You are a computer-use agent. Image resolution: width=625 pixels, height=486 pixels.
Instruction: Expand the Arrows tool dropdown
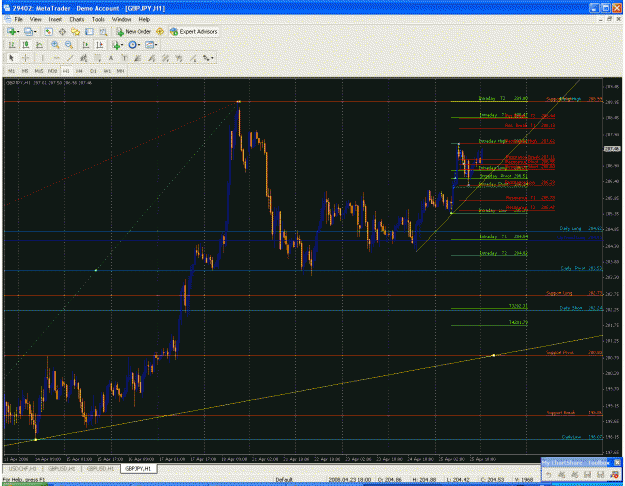tap(212, 58)
